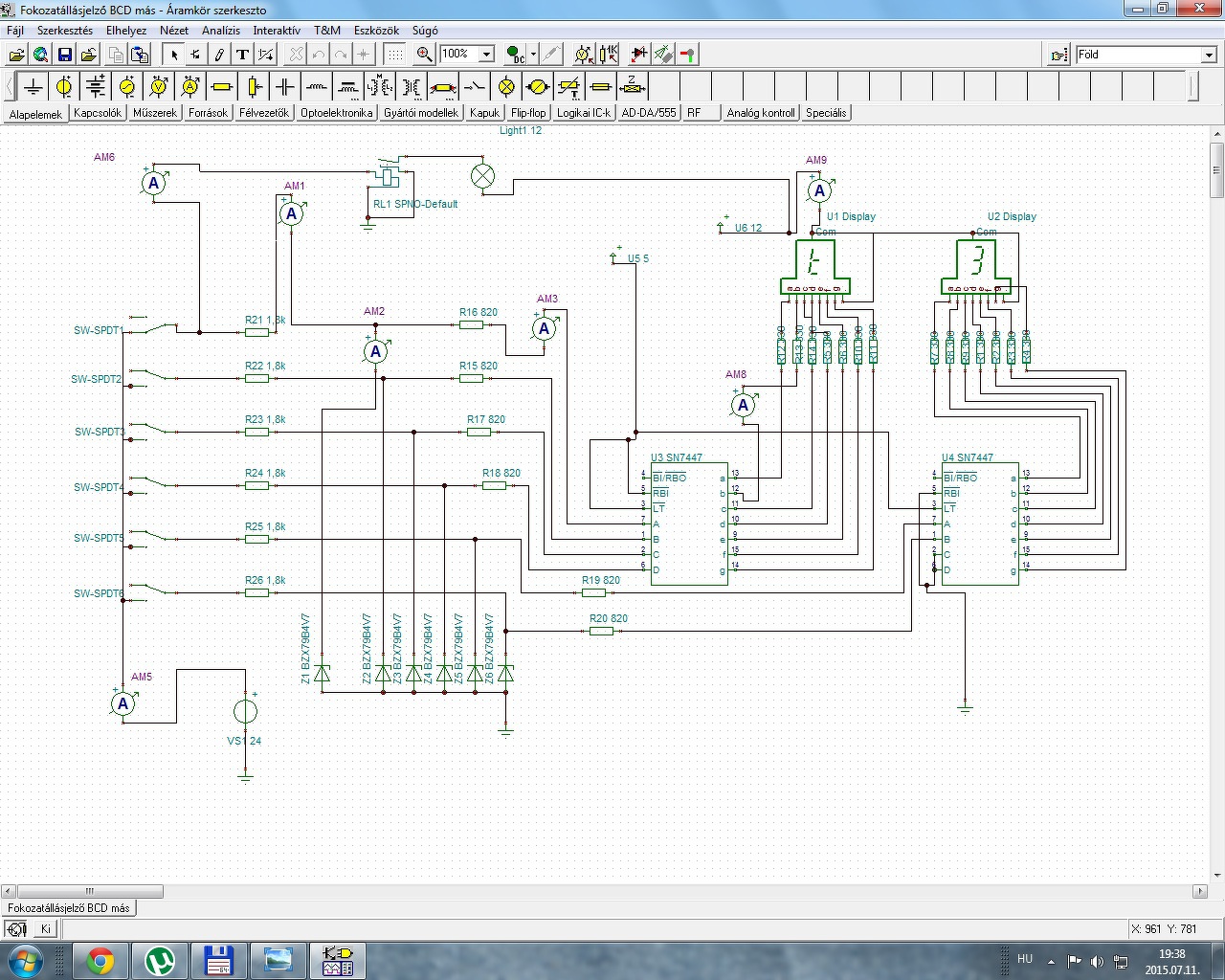Place a voltmeter from the component bar
The width and height of the screenshot is (1225, 980).
pyautogui.click(x=159, y=87)
